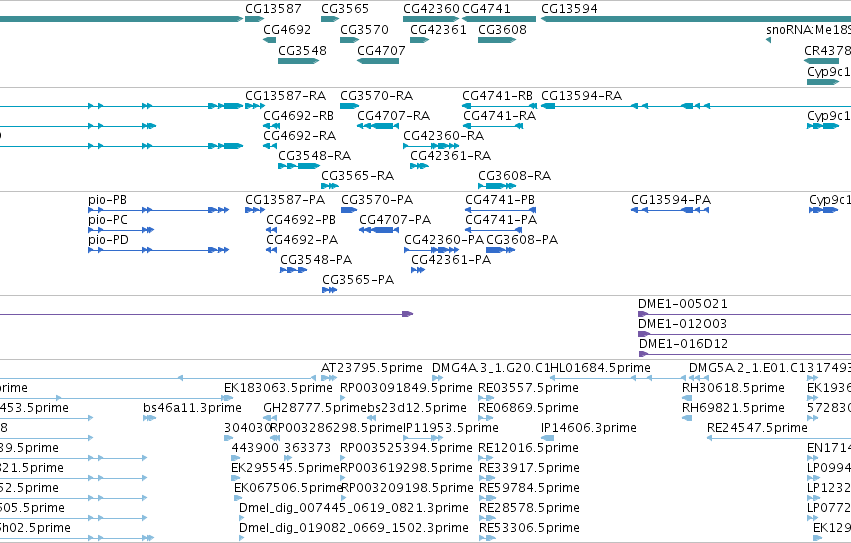The width and height of the screenshot is (851, 543).
Task: Click the CG4741-PB protein label
Action: pyautogui.click(x=500, y=200)
